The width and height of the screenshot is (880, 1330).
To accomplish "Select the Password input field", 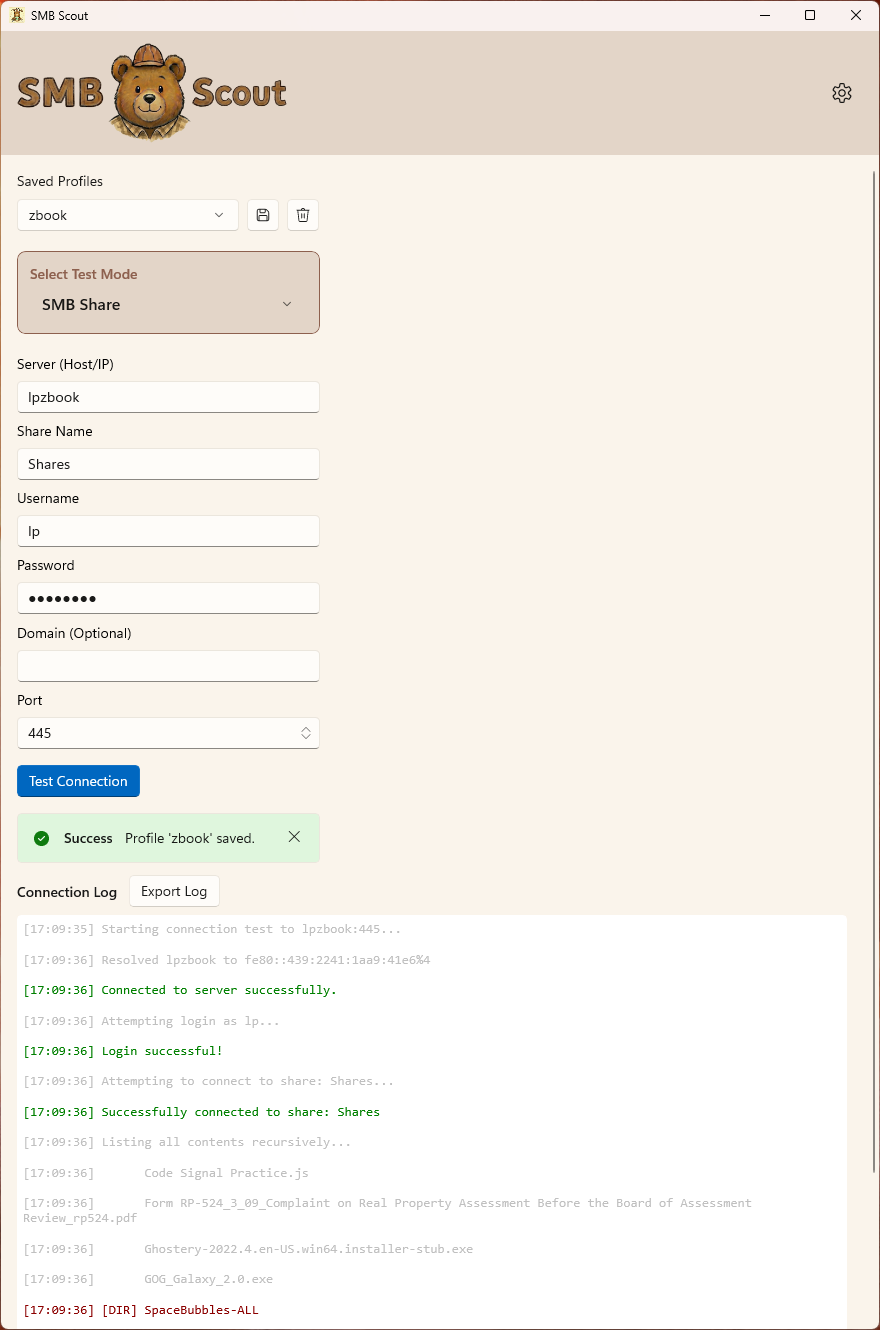I will click(168, 598).
